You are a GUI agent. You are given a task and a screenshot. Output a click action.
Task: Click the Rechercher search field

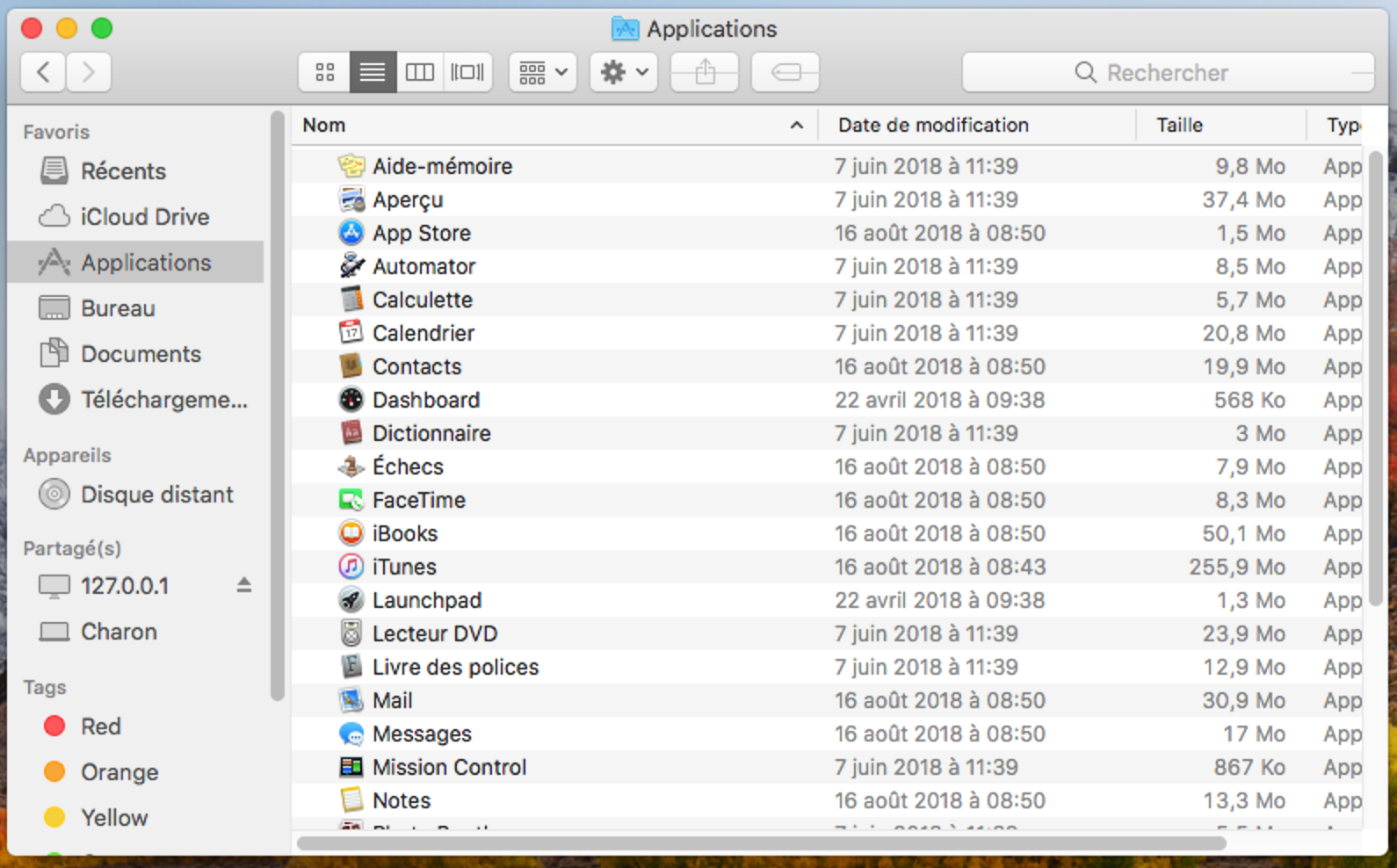click(1169, 72)
